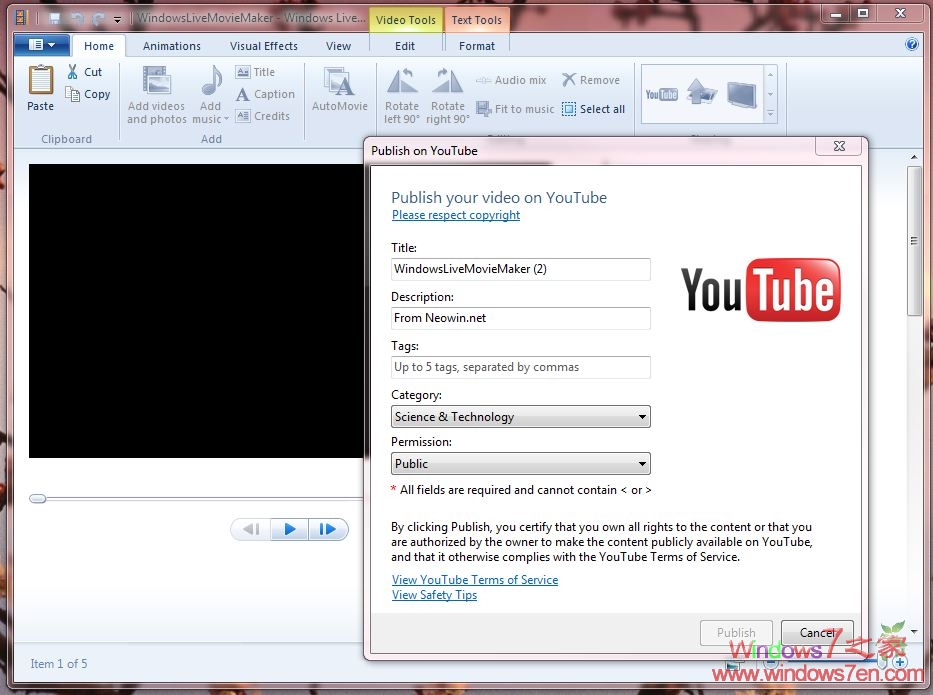Switch to the Animations tab

point(171,46)
